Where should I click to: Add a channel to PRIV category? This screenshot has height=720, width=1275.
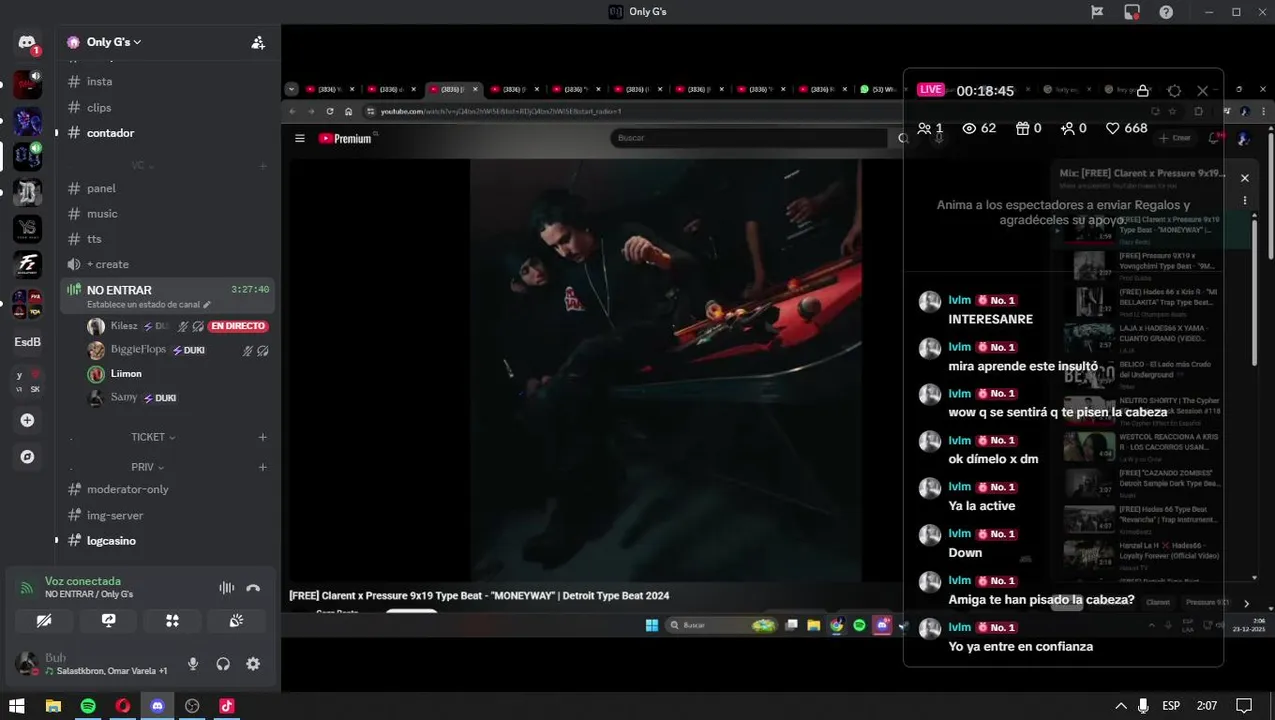(263, 467)
